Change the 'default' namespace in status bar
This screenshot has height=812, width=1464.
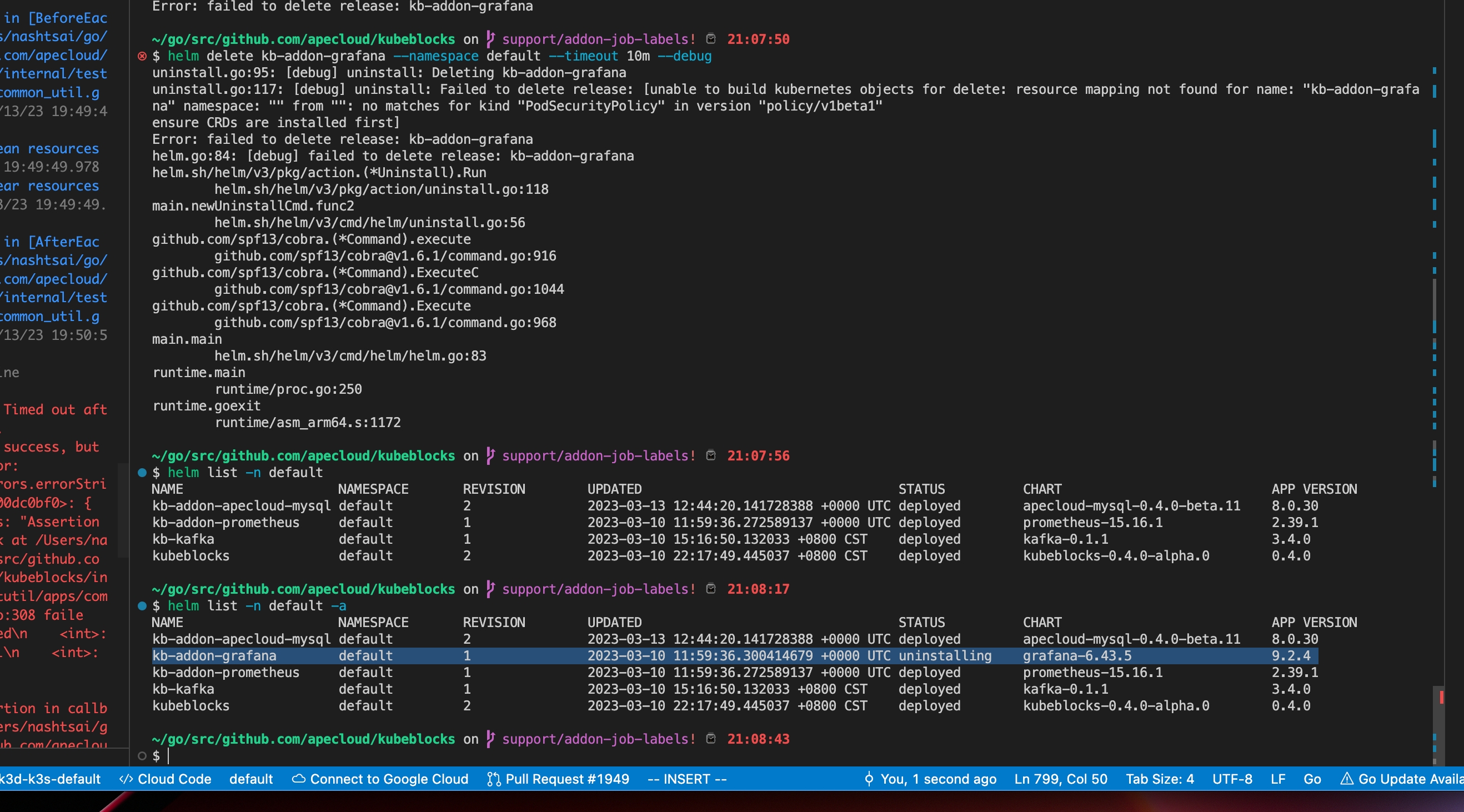[x=250, y=779]
